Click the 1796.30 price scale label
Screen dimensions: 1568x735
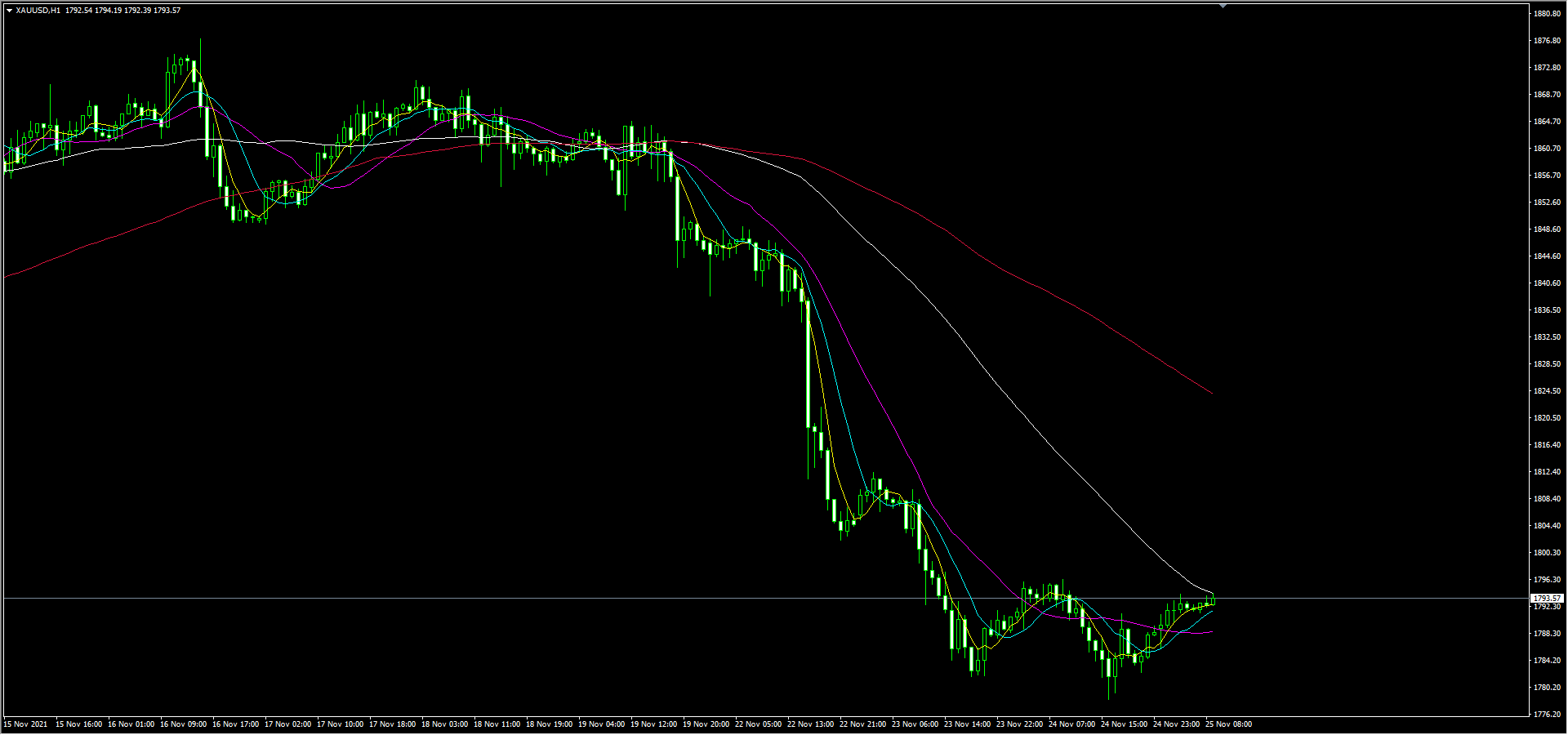[x=1547, y=580]
